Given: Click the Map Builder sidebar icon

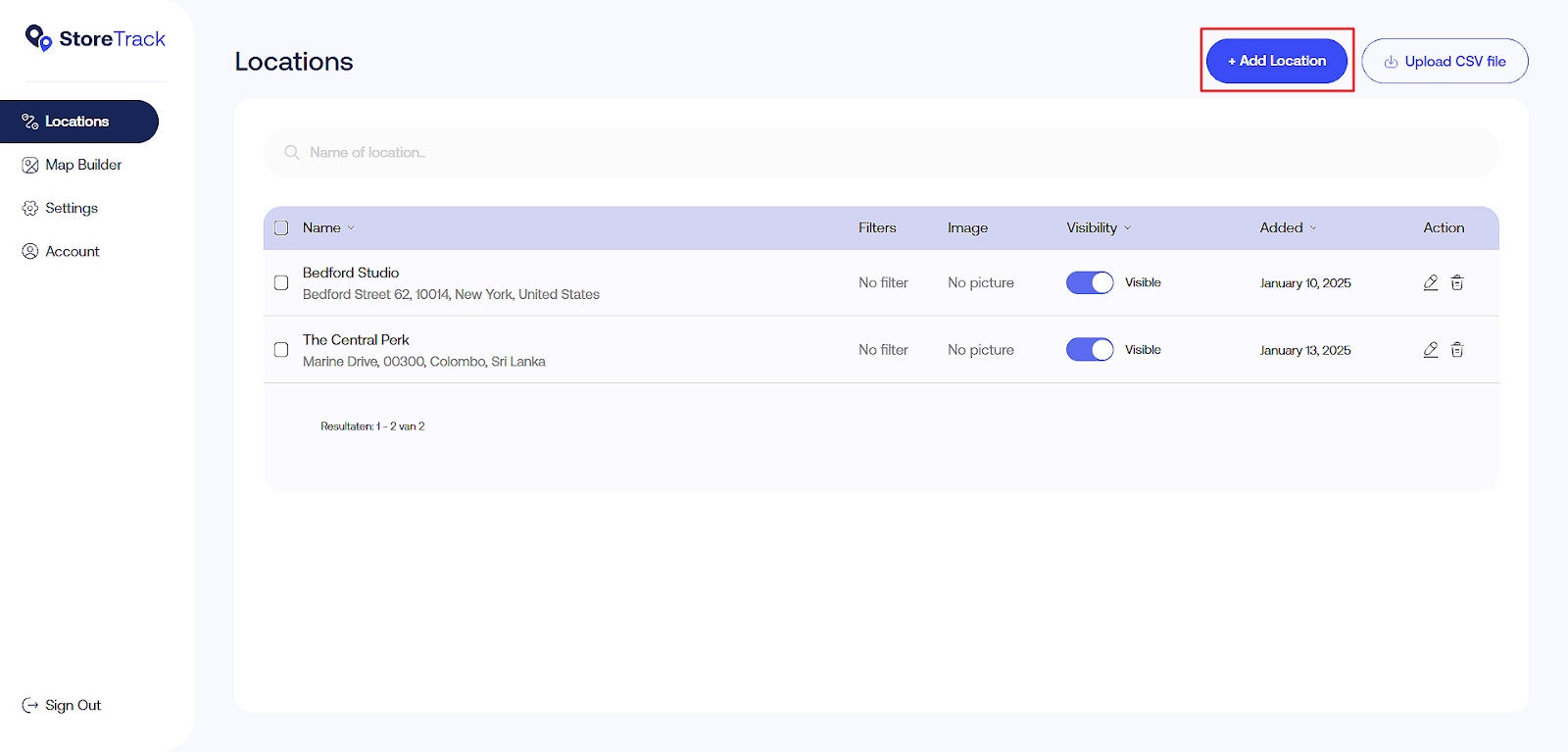Looking at the screenshot, I should (x=30, y=165).
